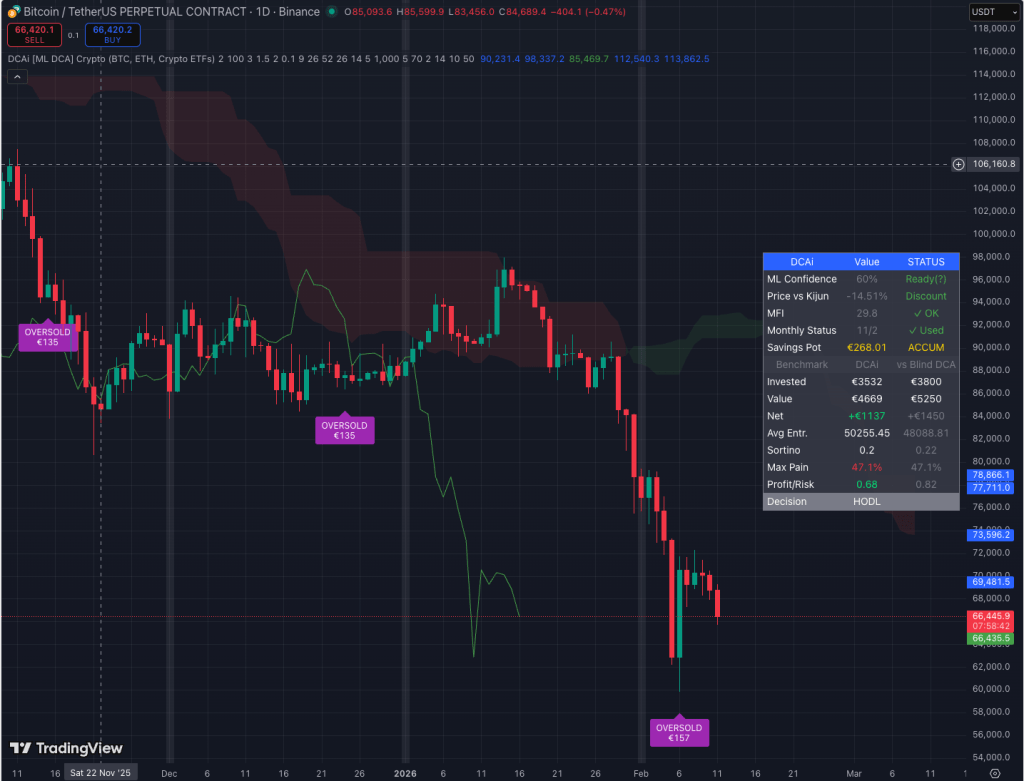Click the TradingView logo
This screenshot has width=1024, height=781.
coord(66,748)
